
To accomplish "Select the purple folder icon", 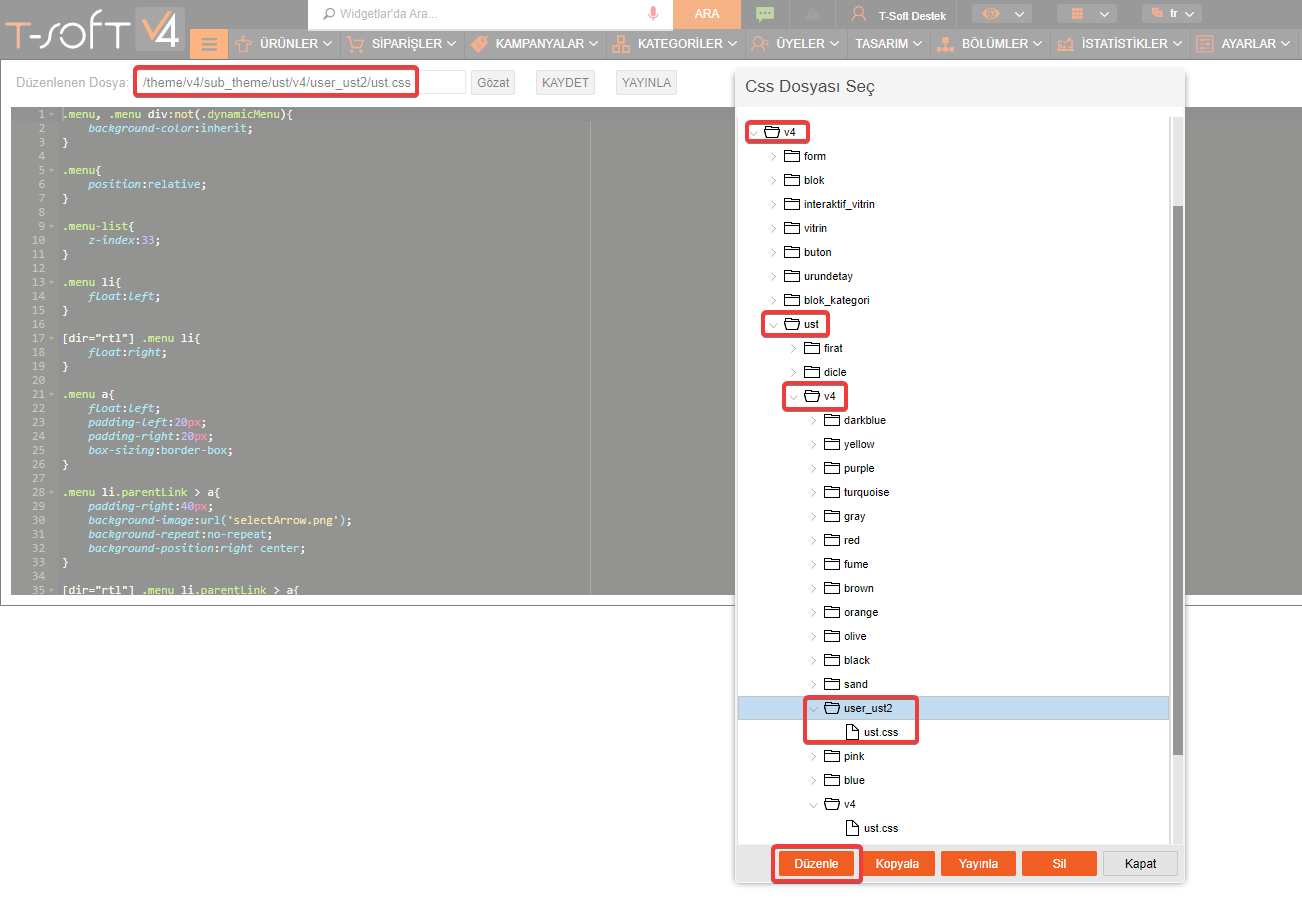I will point(832,468).
